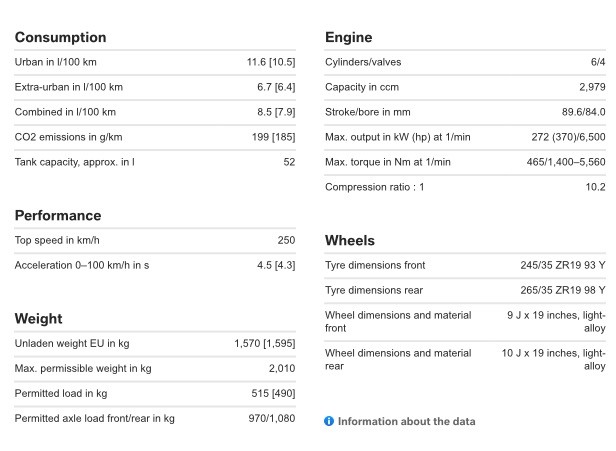Click the Weight section heading

point(38,318)
